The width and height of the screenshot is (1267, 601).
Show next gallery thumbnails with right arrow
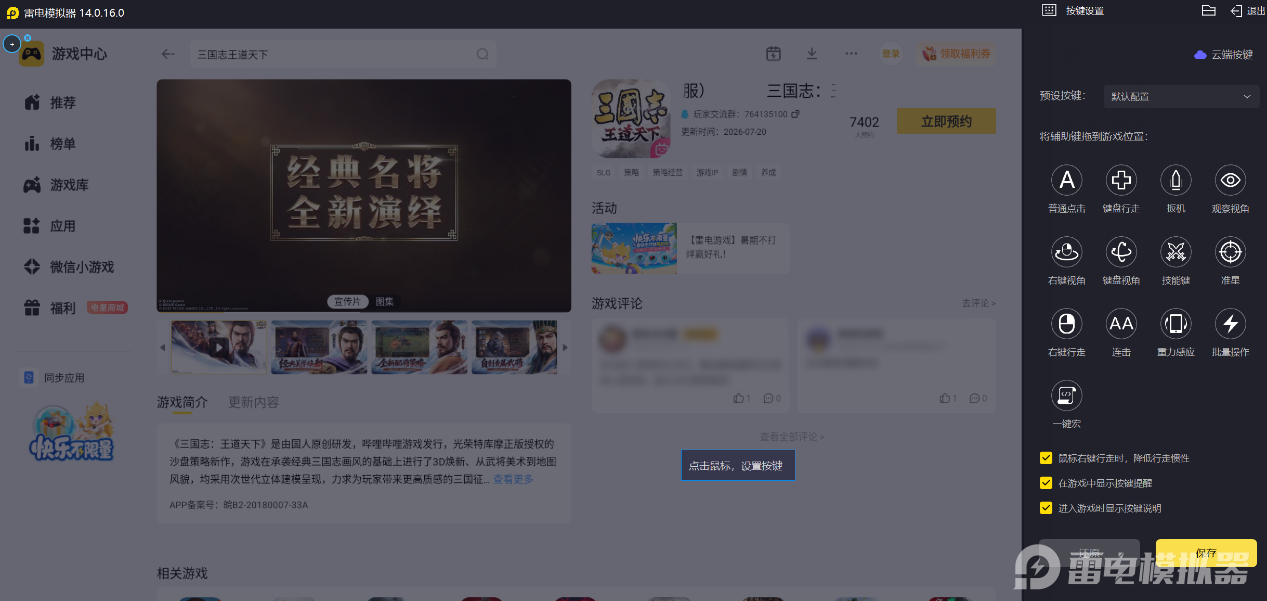[565, 347]
